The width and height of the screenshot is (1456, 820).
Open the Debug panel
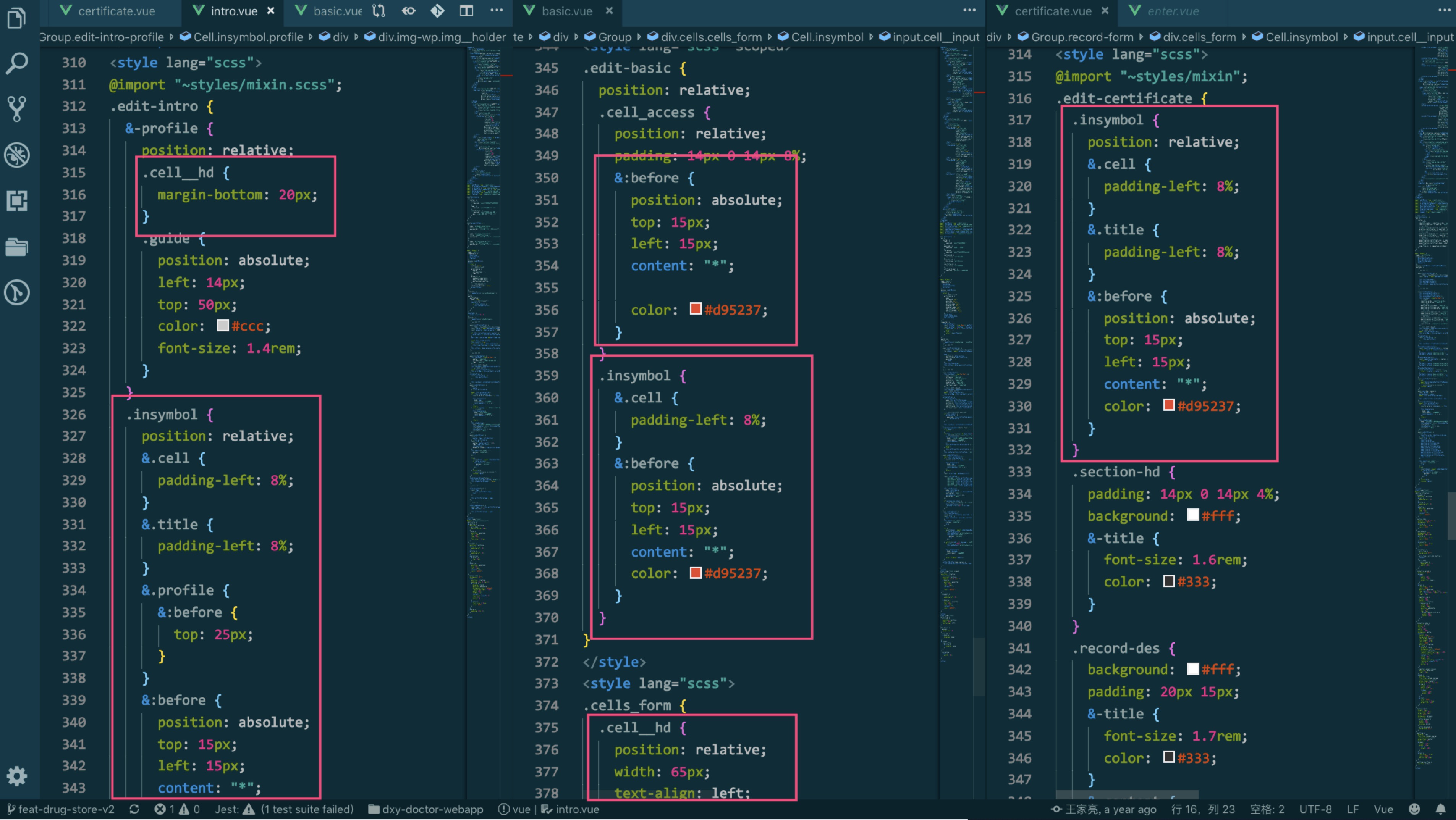tap(17, 155)
